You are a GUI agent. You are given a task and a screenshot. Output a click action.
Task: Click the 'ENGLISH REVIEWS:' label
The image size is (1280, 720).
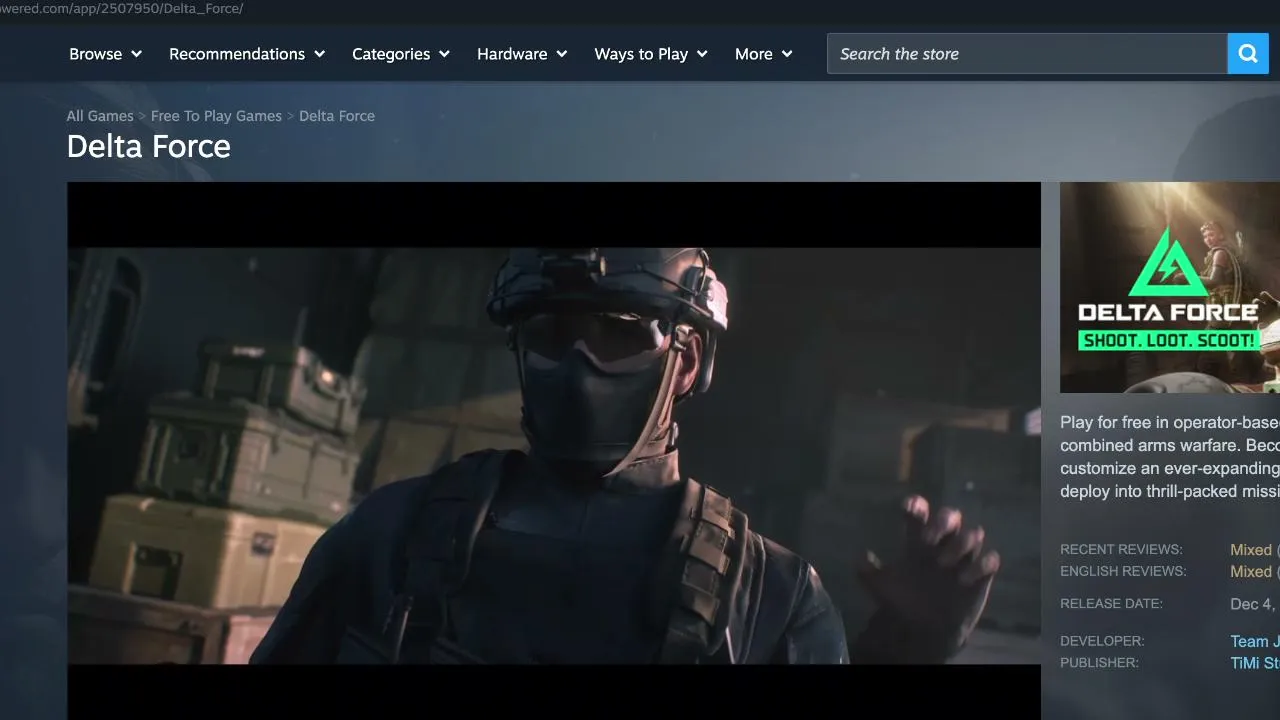1123,572
